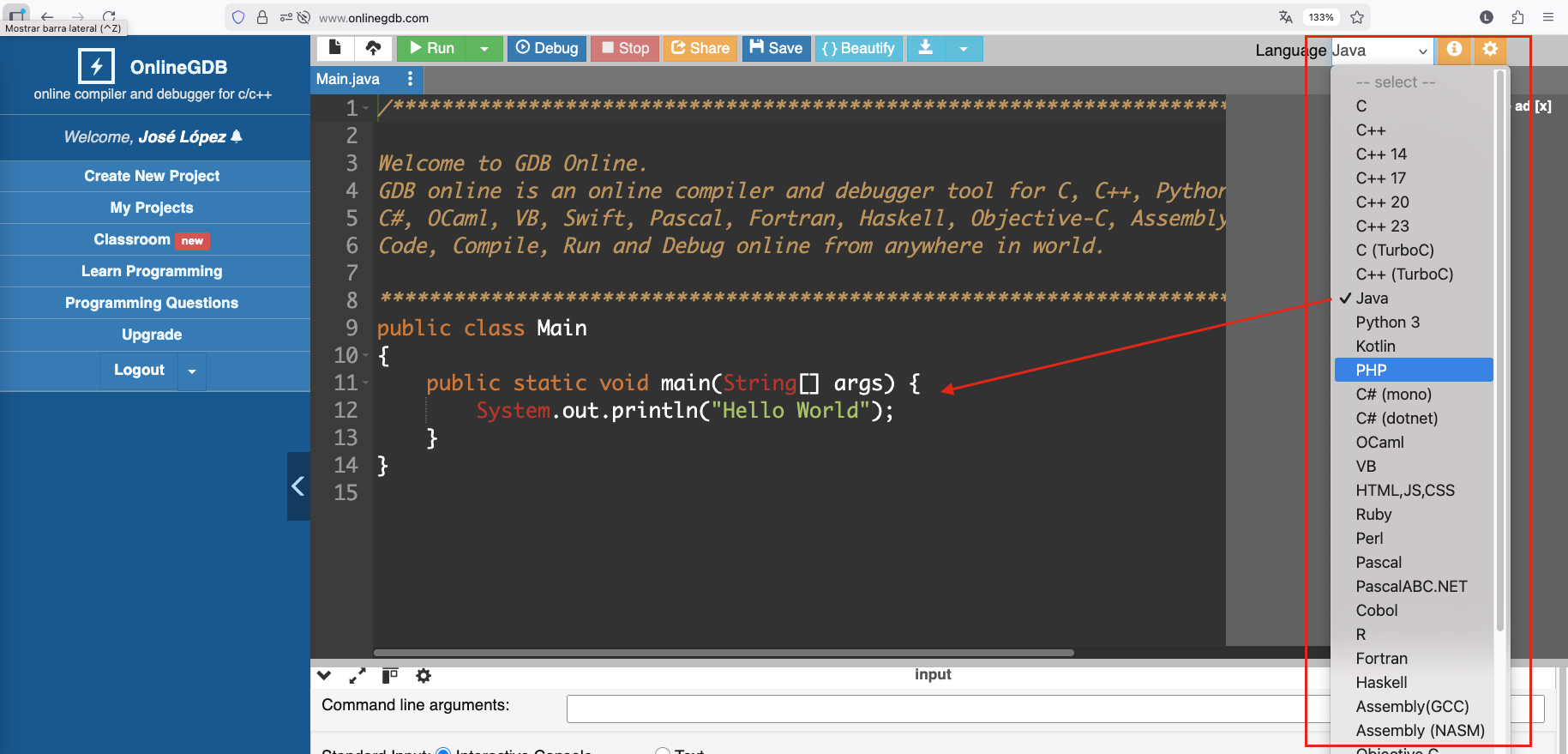The height and width of the screenshot is (754, 1568).
Task: Open console settings gear icon
Action: pos(424,676)
